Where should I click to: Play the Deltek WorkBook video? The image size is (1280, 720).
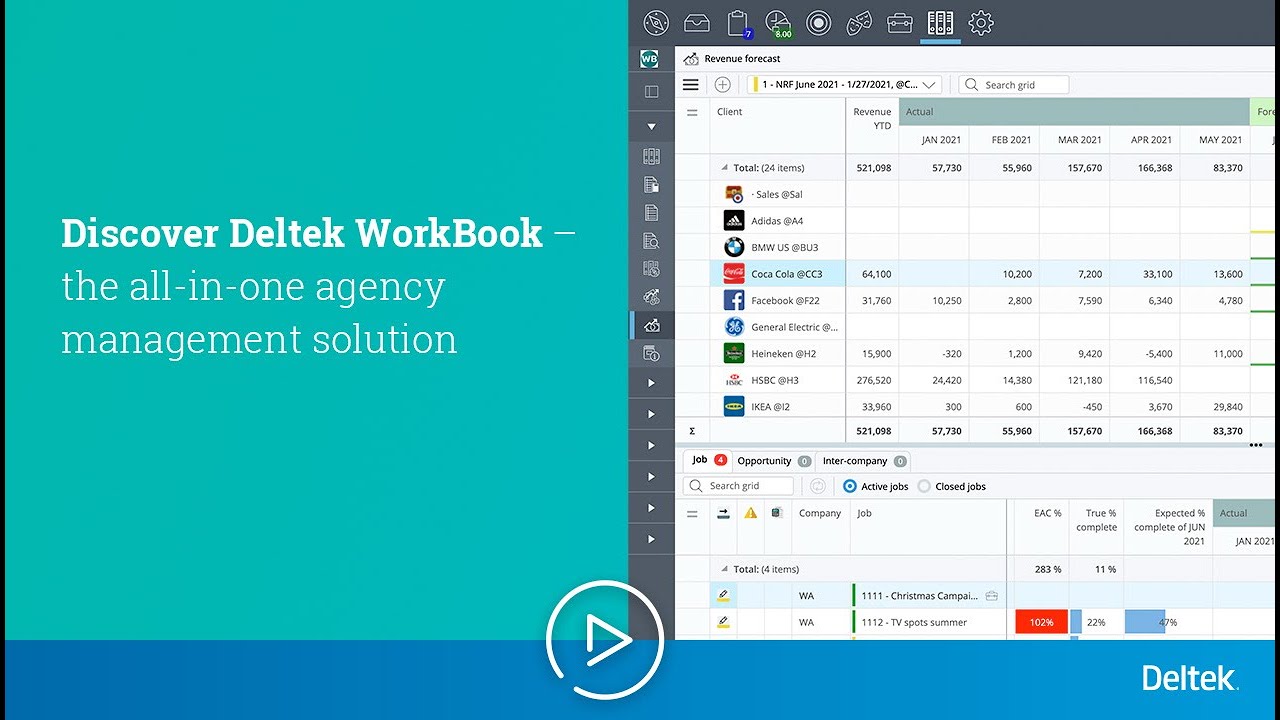click(604, 640)
